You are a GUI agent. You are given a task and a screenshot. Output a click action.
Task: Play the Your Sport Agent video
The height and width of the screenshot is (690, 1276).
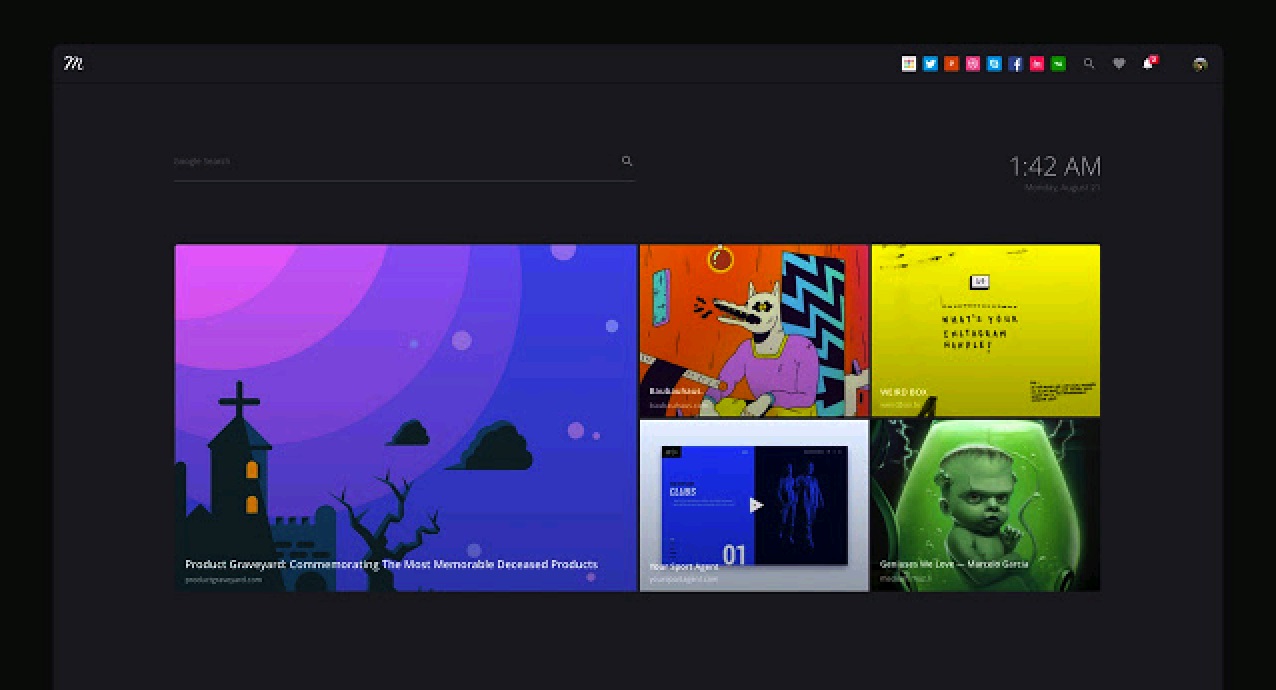coord(756,506)
